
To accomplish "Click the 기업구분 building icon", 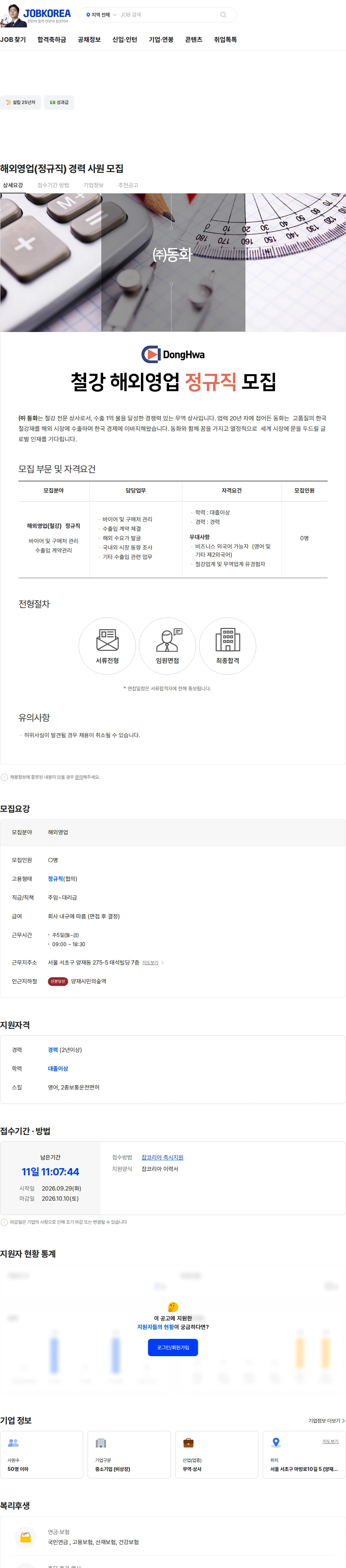I will point(101,1443).
